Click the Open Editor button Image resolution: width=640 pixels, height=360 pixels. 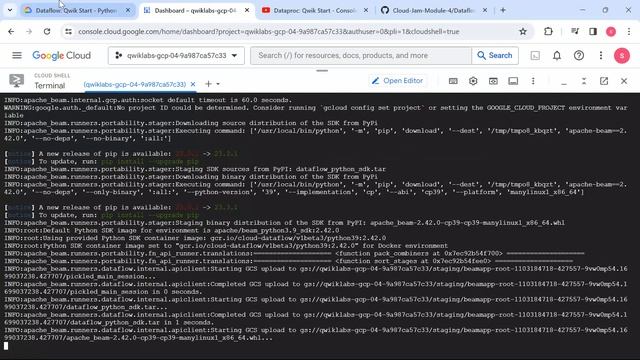coord(397,81)
